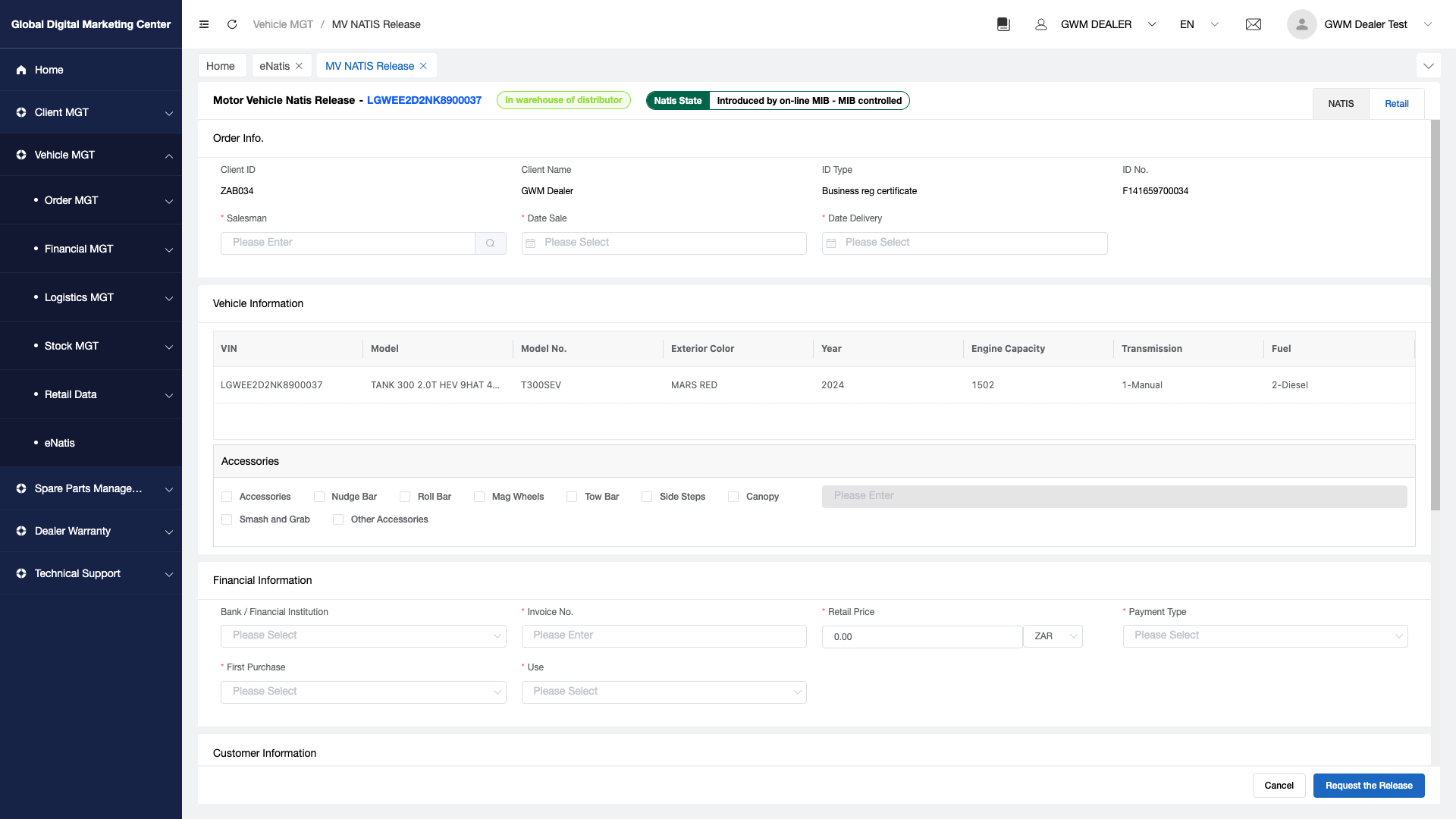Click the Home sidebar house icon
Screen dimensions: 1456x819
click(x=21, y=70)
